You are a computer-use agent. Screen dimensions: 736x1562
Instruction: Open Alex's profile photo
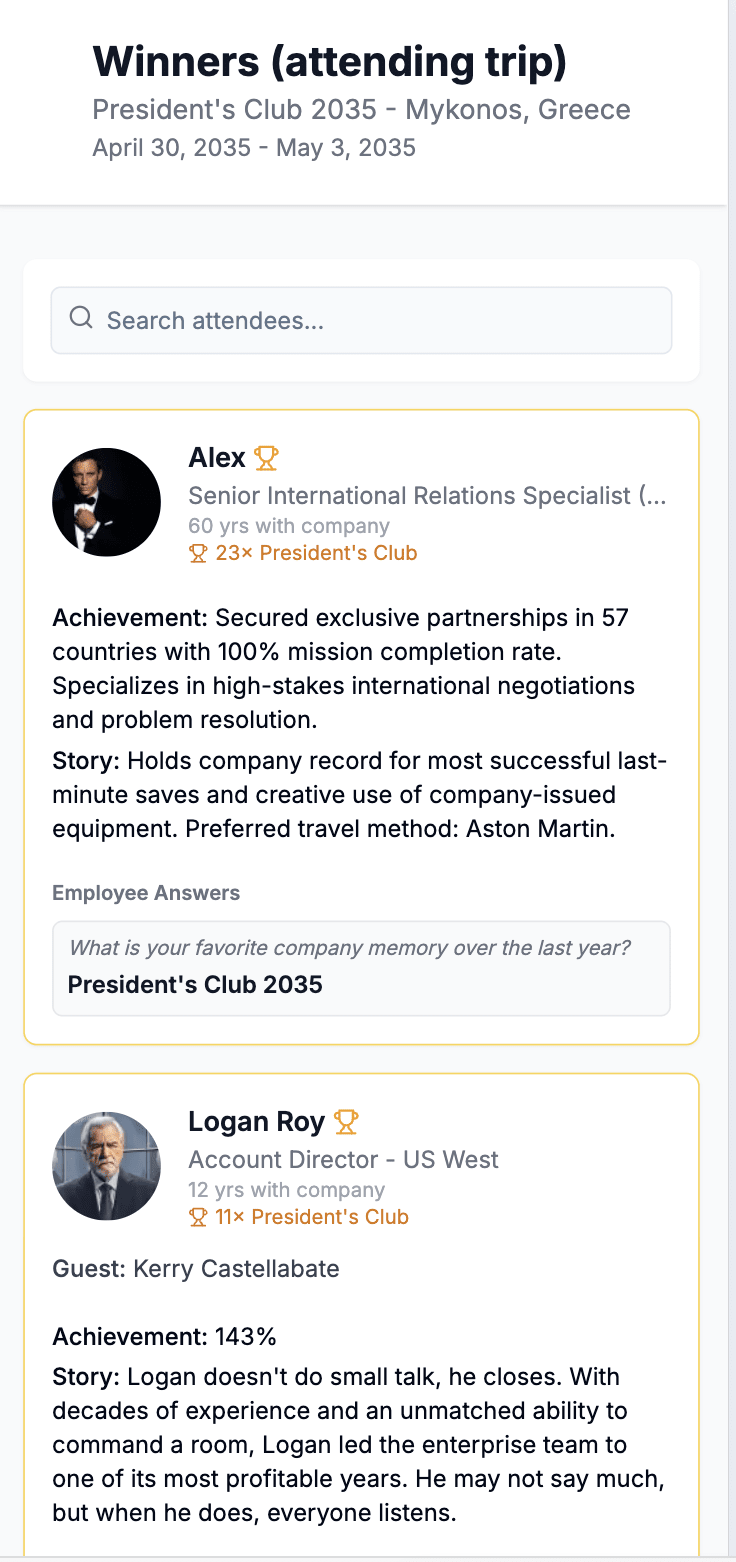click(106, 502)
